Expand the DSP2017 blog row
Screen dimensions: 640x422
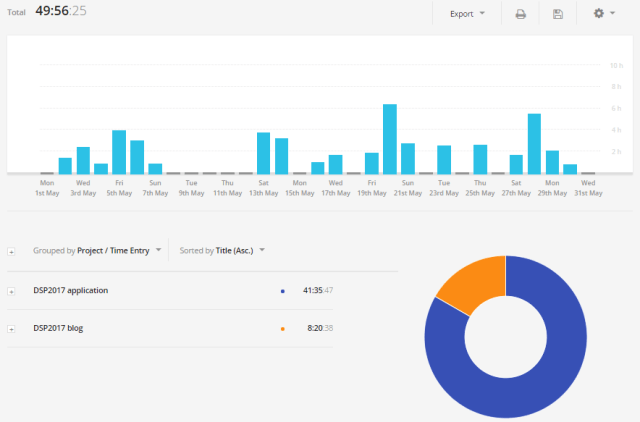coord(12,329)
